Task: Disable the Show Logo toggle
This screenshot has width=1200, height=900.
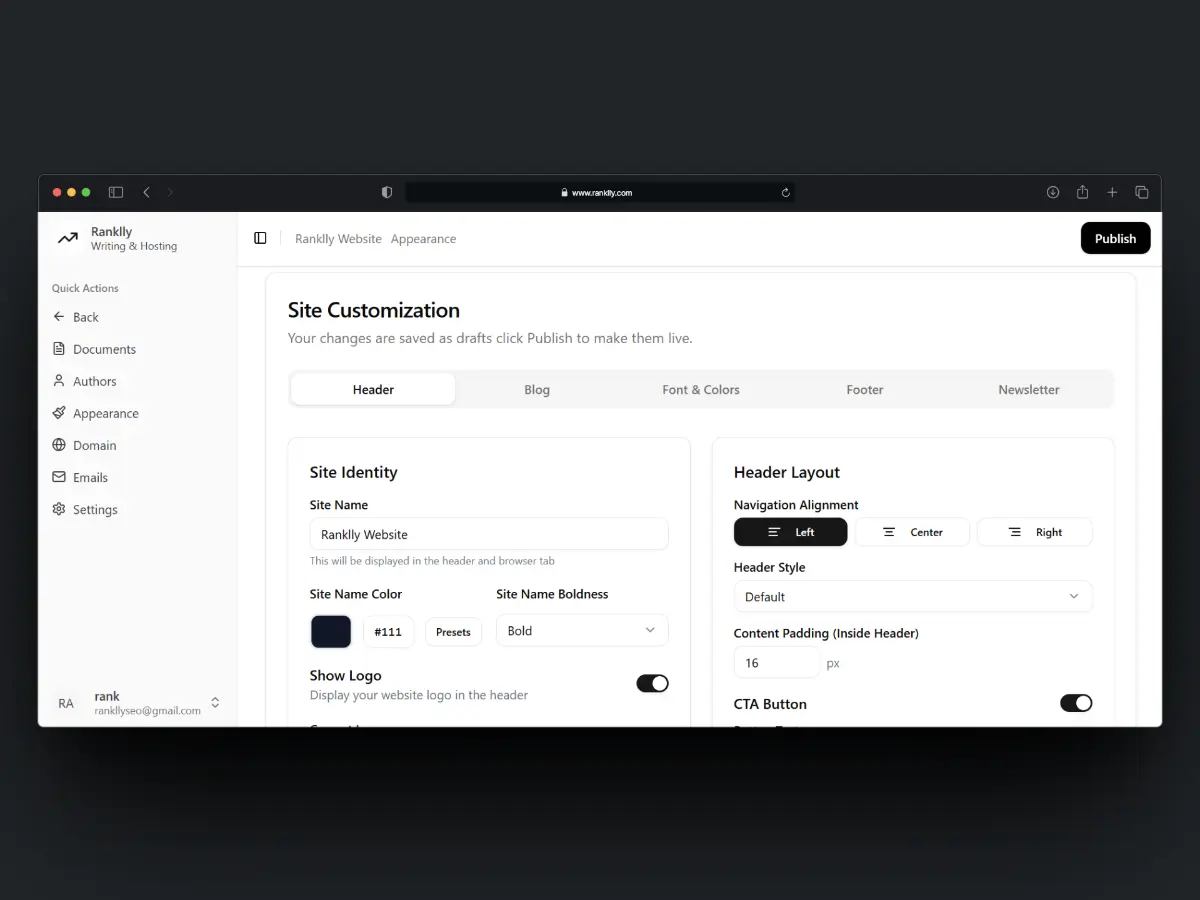Action: click(652, 683)
